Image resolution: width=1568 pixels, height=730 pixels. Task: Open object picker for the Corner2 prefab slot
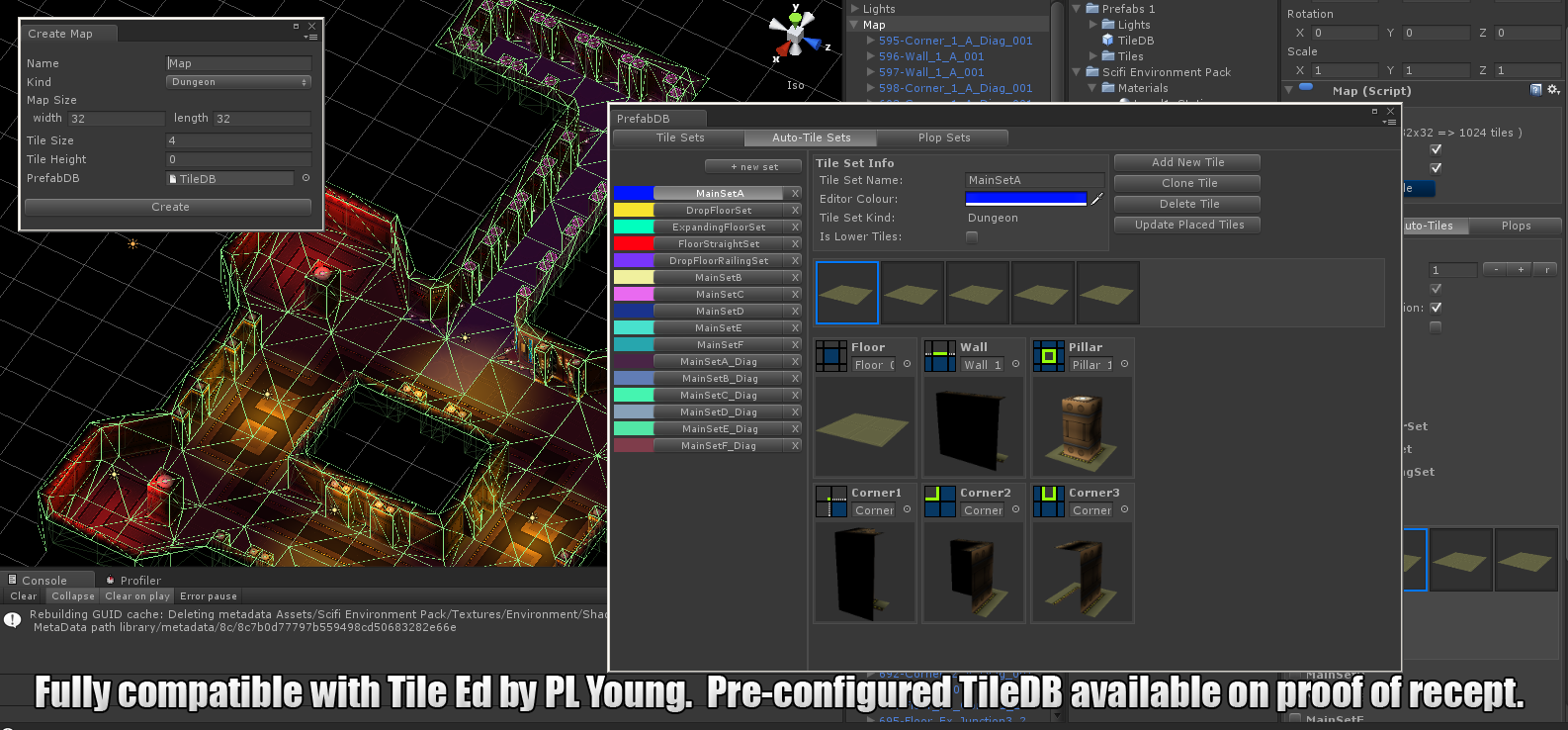point(1015,509)
